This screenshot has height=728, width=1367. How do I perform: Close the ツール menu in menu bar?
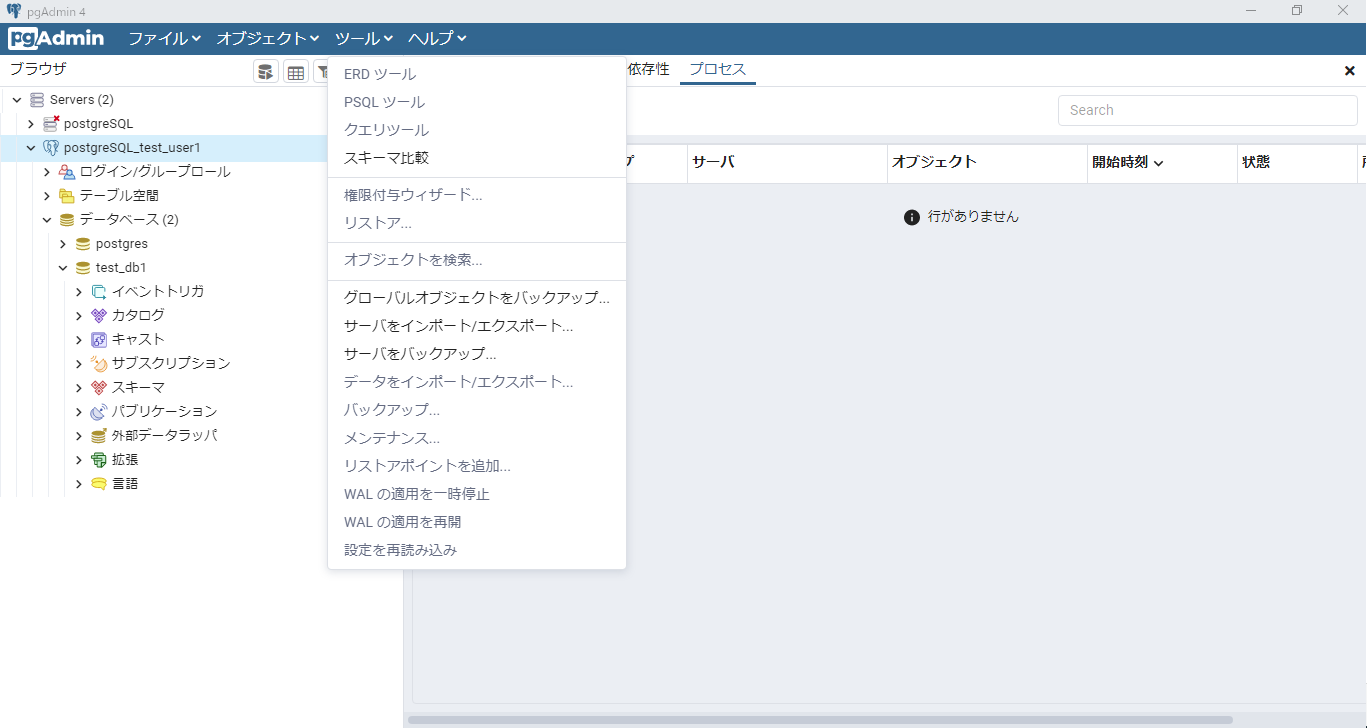364,39
